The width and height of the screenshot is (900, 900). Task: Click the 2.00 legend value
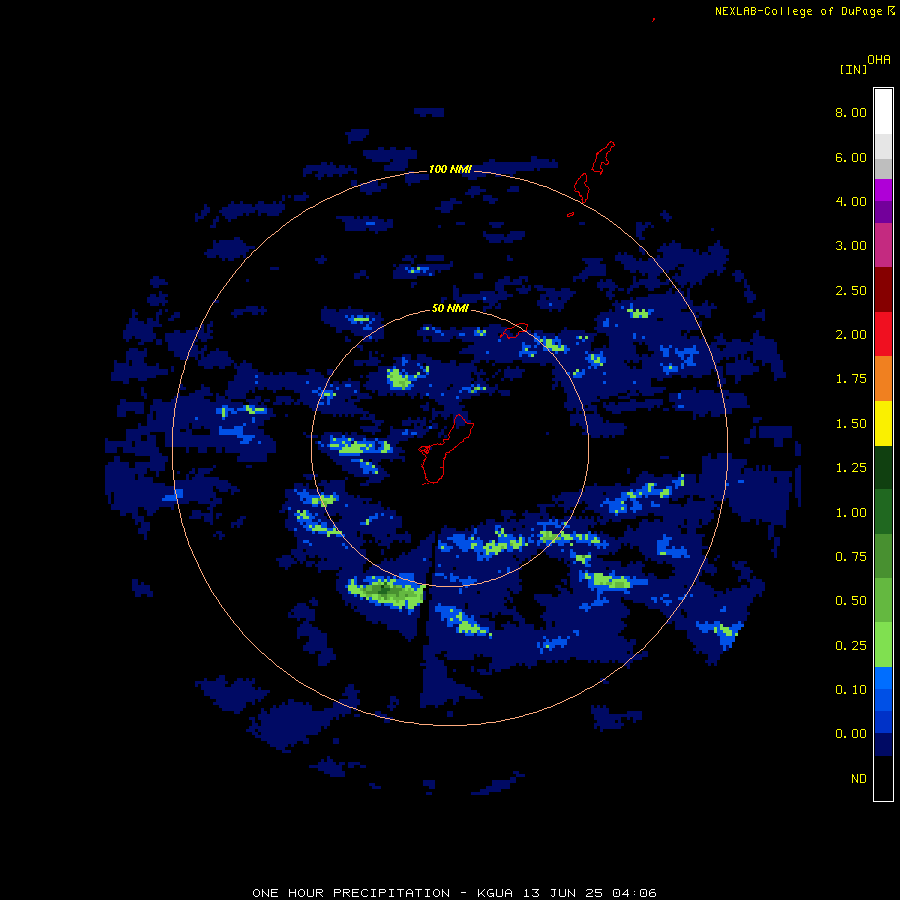point(851,335)
